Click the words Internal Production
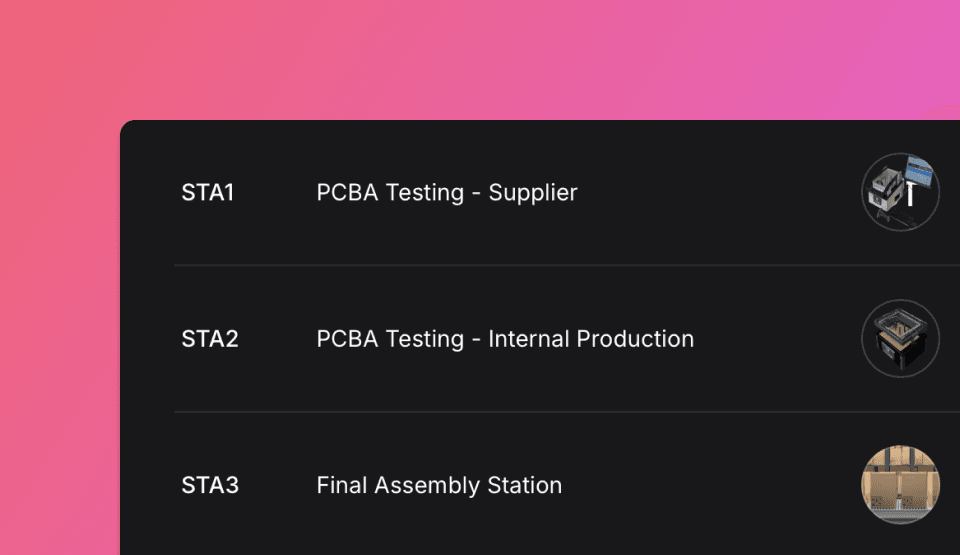960x555 pixels. click(591, 339)
